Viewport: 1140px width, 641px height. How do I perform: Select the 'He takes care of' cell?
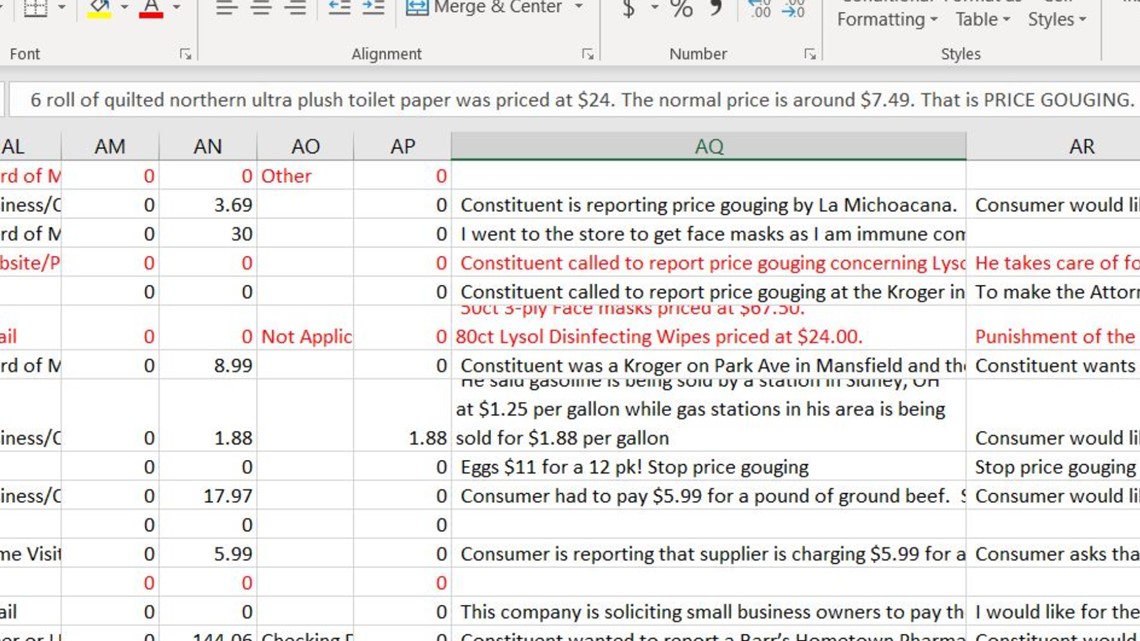pos(1053,263)
